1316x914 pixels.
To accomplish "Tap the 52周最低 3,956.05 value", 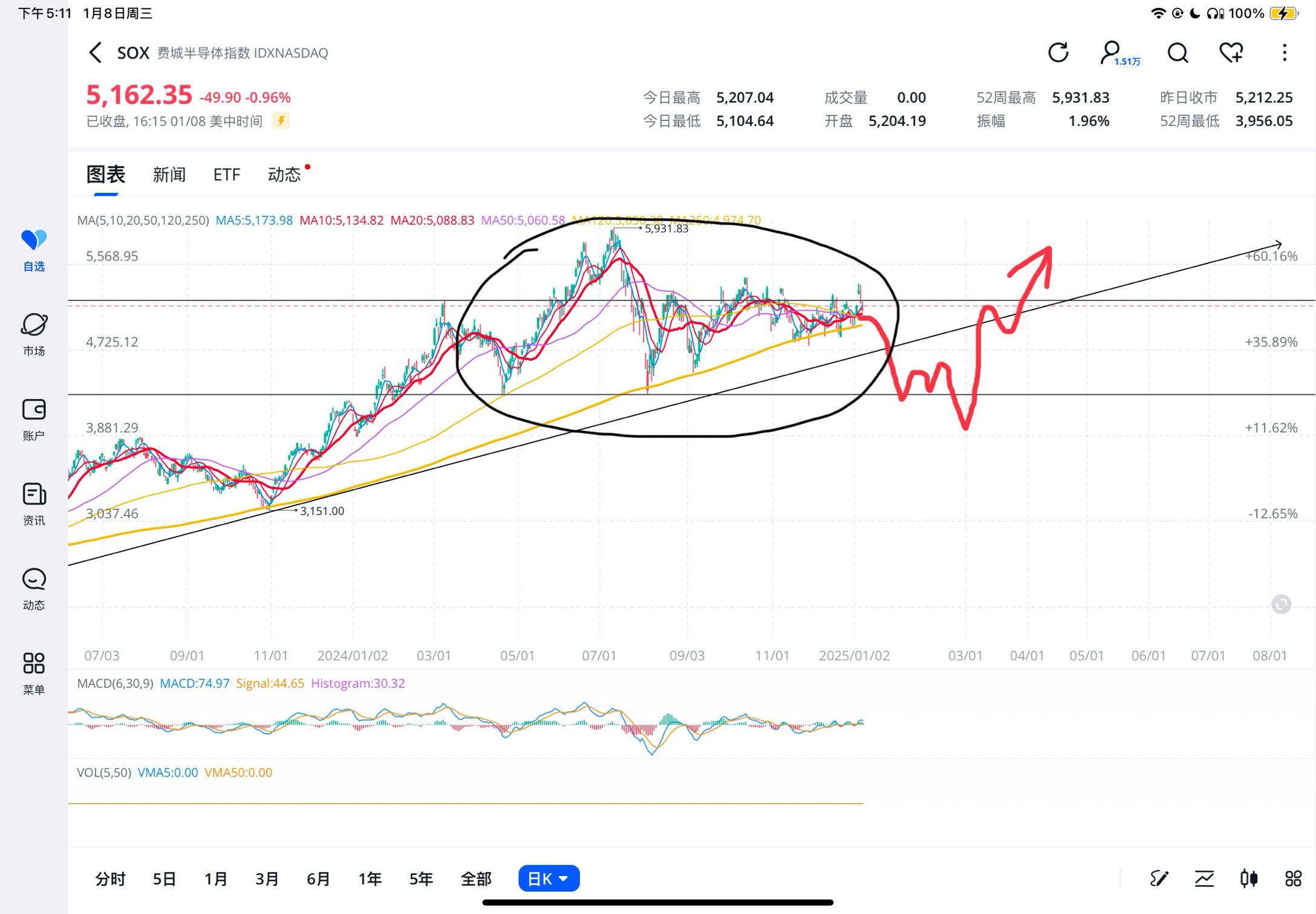I will click(1263, 121).
